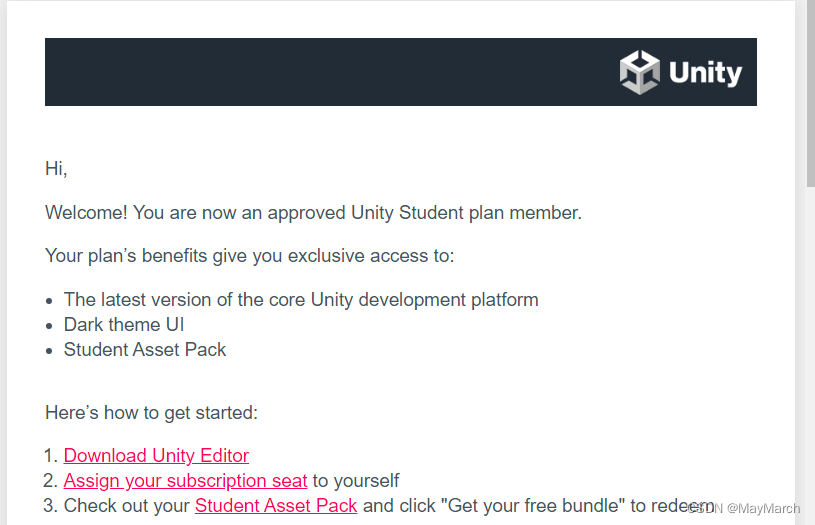Click the Unity wordmark in the header
The width and height of the screenshot is (815, 525).
click(705, 73)
